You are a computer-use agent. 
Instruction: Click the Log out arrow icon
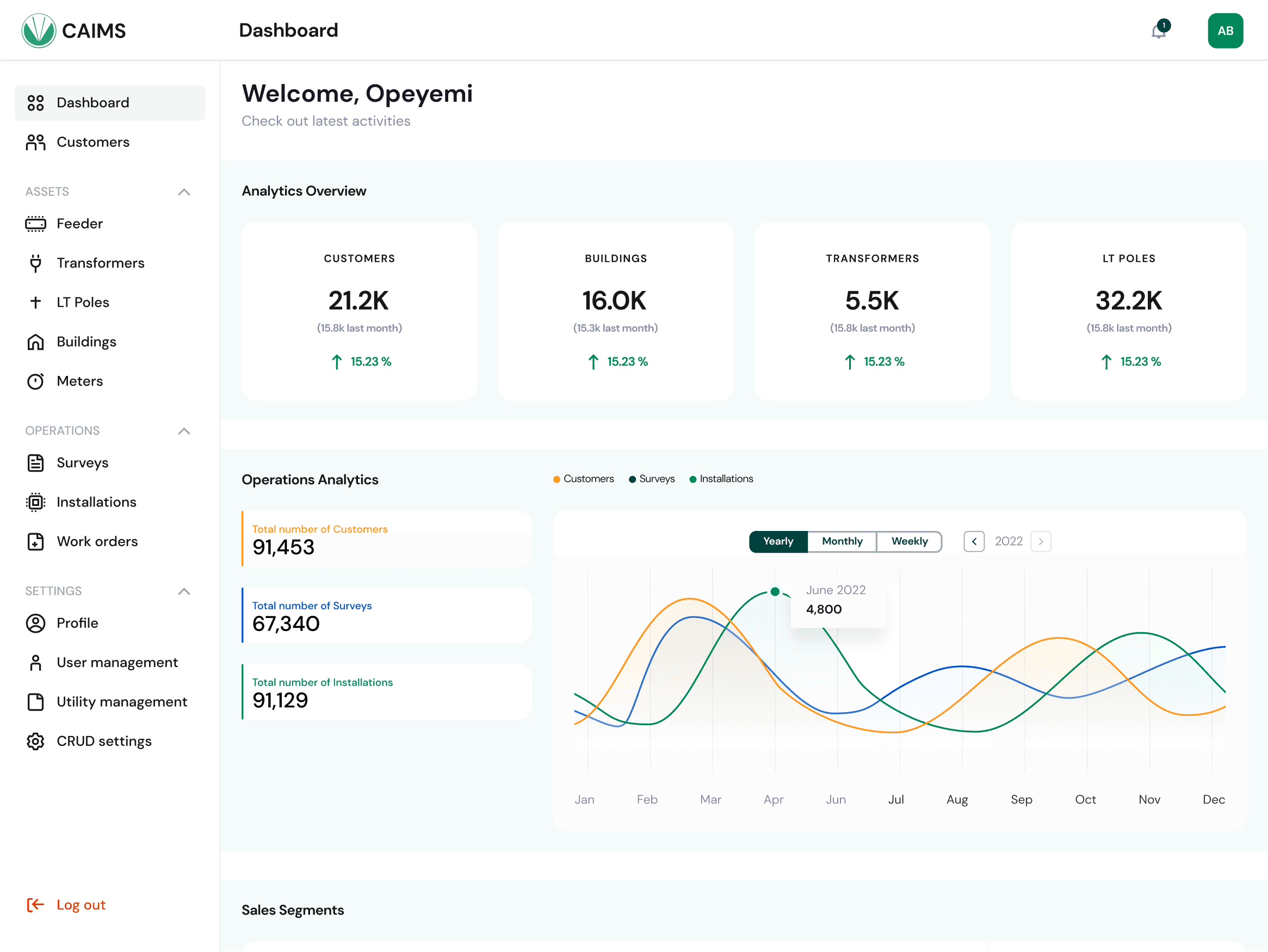(x=35, y=905)
